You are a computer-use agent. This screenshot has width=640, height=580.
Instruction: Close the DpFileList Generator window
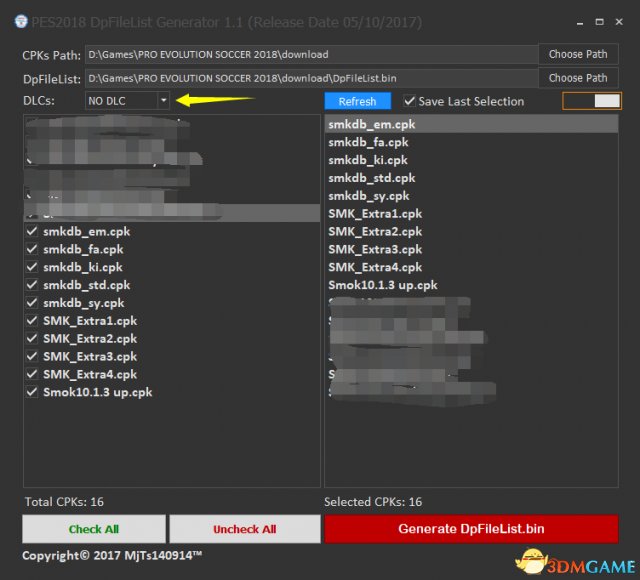619,22
